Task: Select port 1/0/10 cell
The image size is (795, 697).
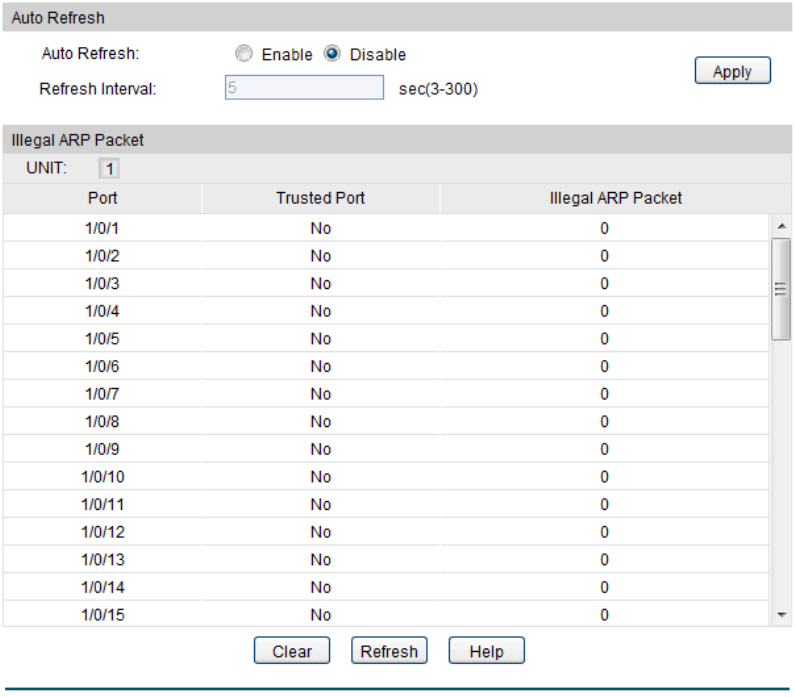Action: point(102,477)
